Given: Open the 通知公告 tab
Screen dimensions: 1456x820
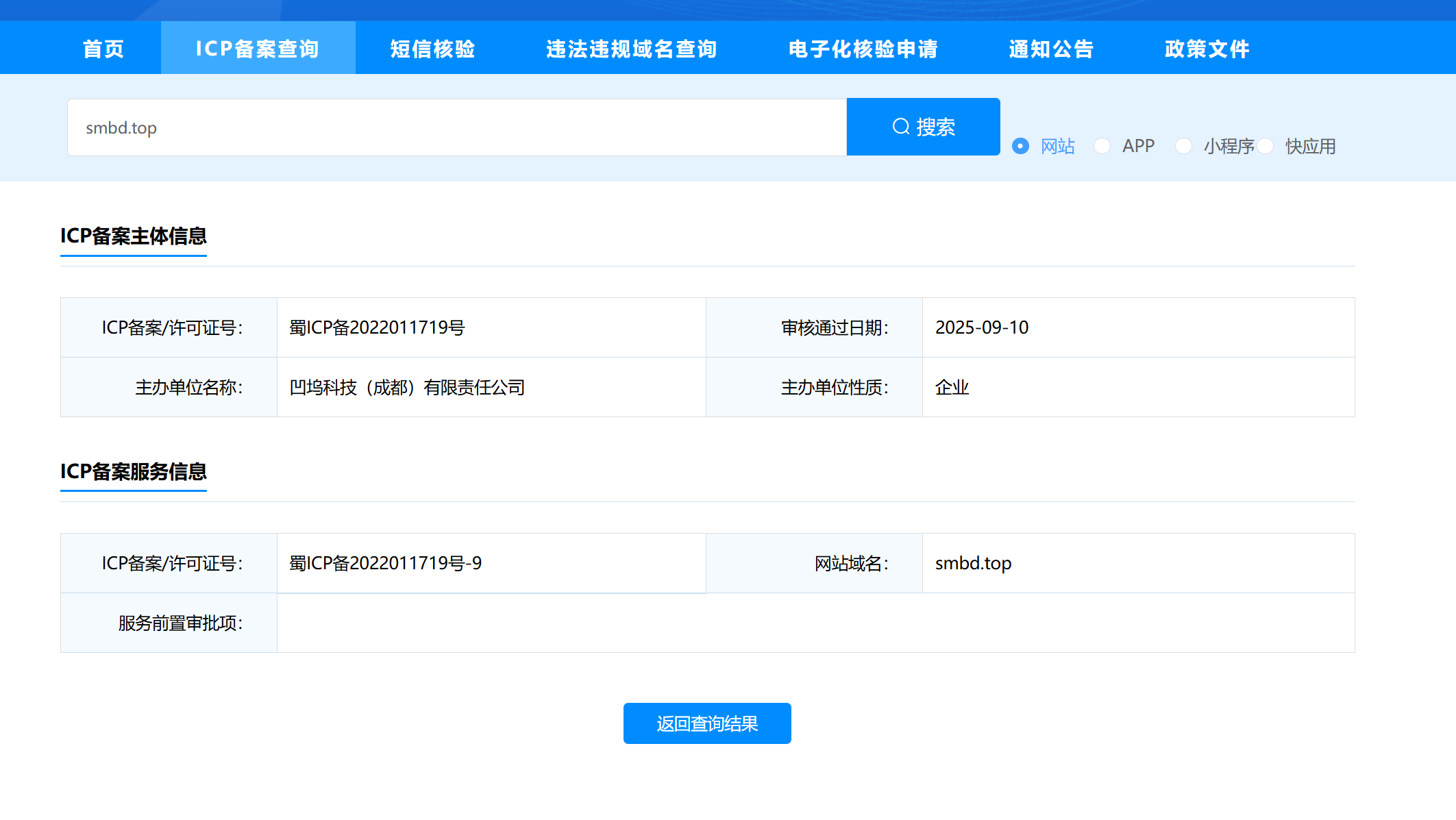Looking at the screenshot, I should (x=1051, y=49).
